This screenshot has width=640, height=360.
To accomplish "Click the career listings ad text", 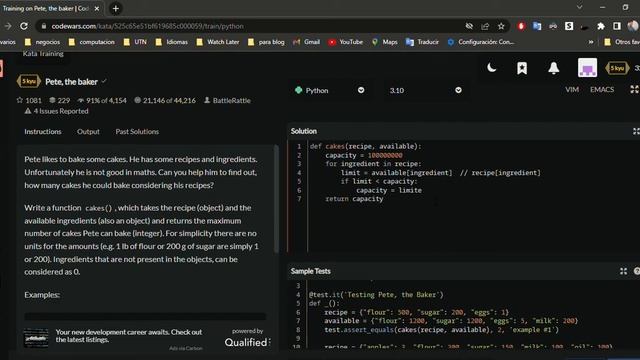I will 129,336.
